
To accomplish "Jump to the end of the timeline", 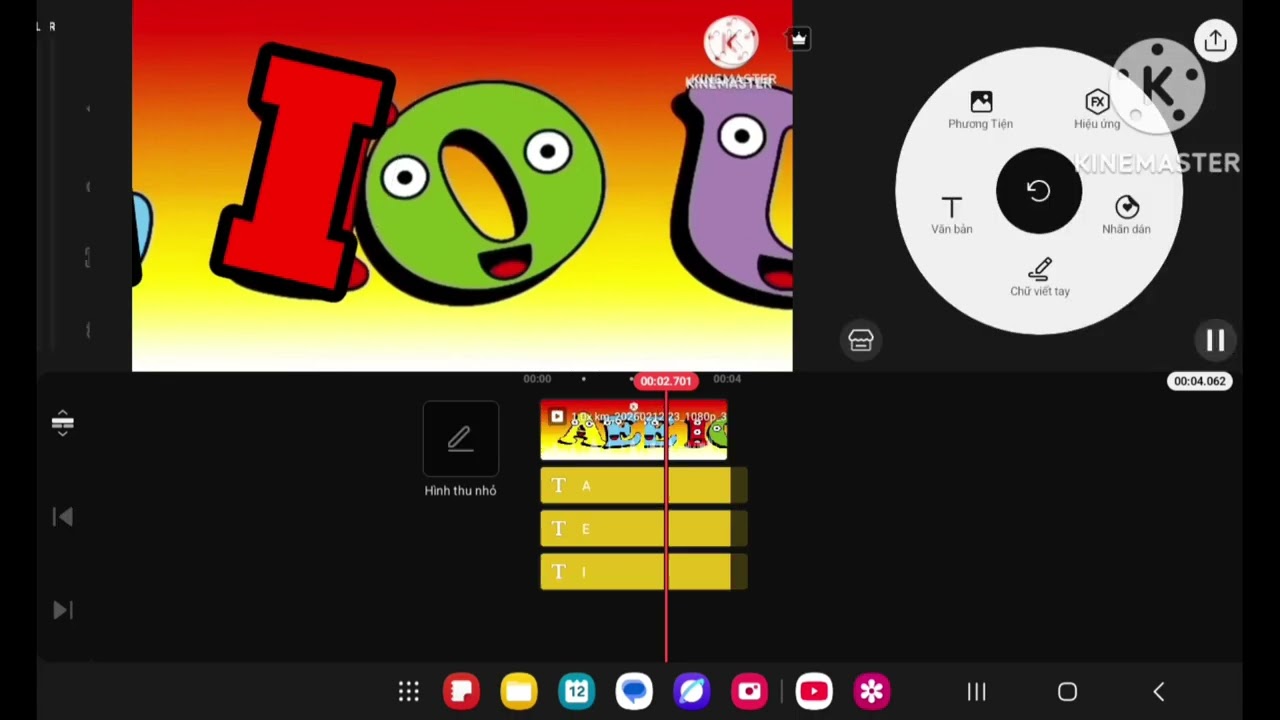I will click(62, 610).
